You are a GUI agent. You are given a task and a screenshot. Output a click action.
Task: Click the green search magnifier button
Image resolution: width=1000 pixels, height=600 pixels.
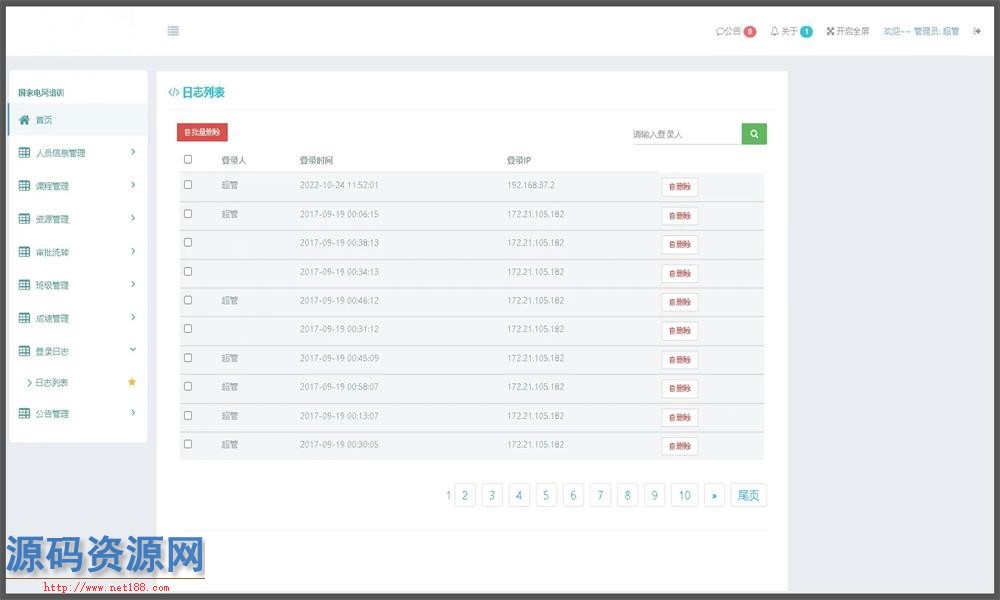[x=754, y=134]
